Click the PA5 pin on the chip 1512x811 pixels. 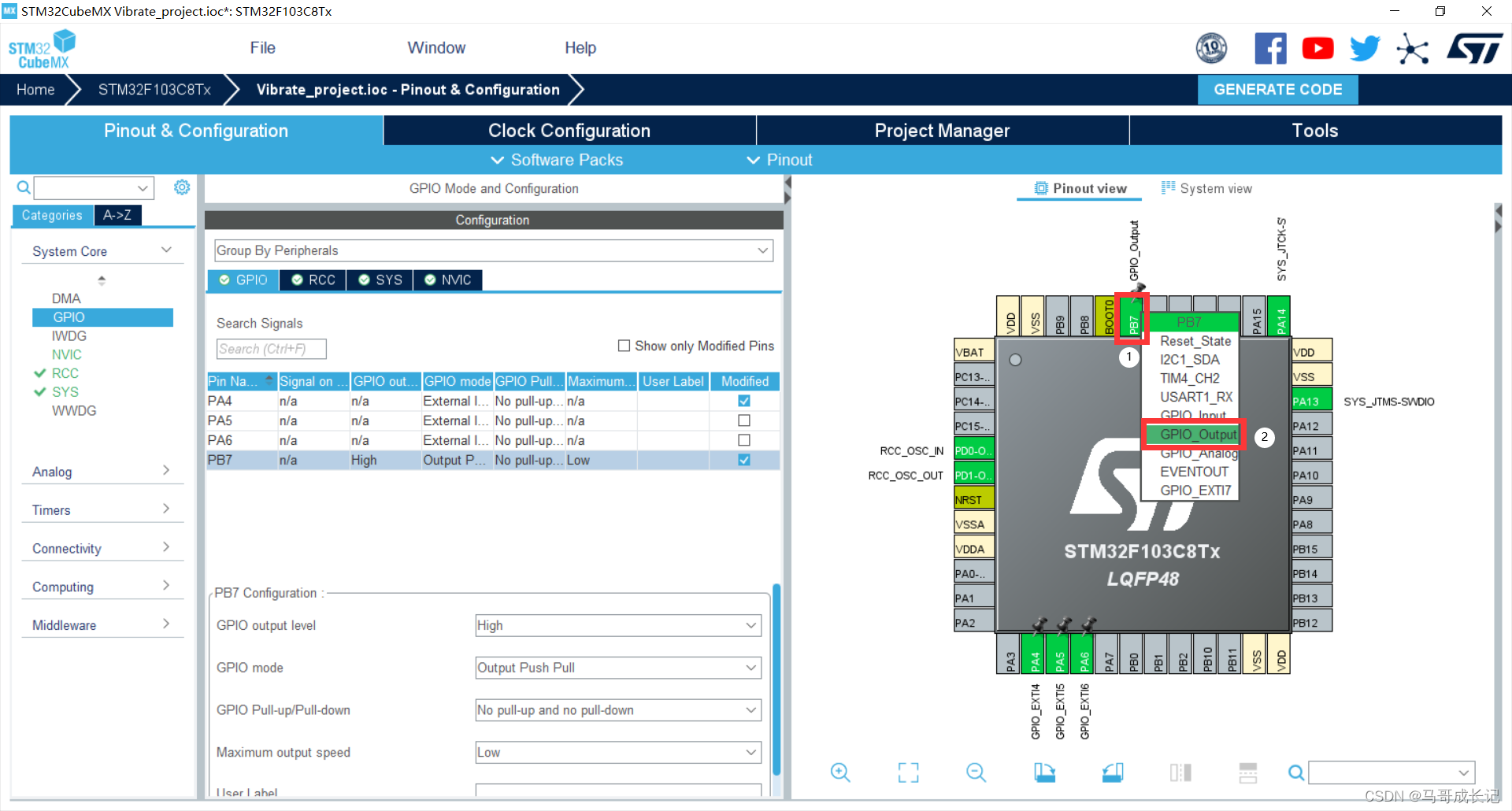click(1059, 654)
